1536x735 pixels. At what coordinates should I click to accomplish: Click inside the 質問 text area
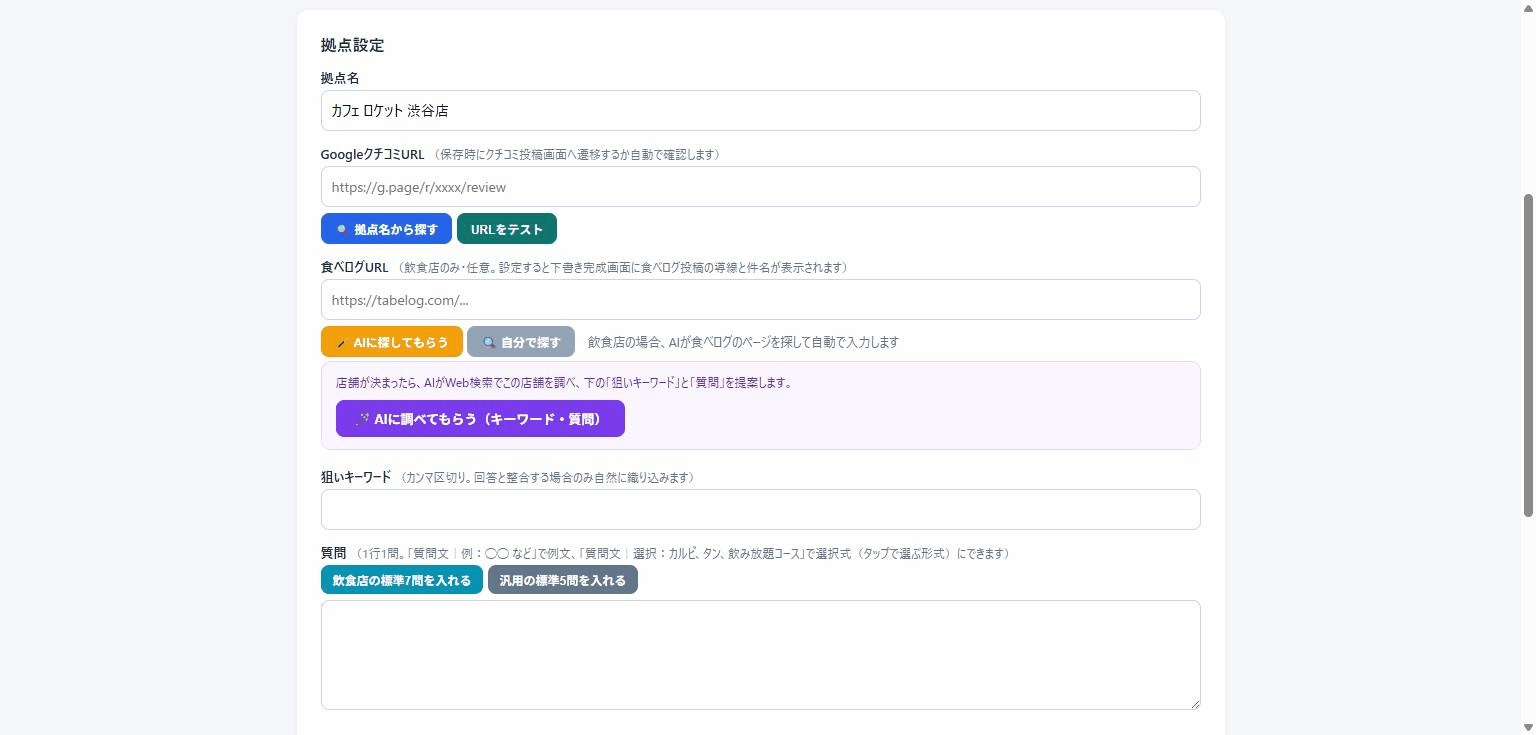click(760, 655)
